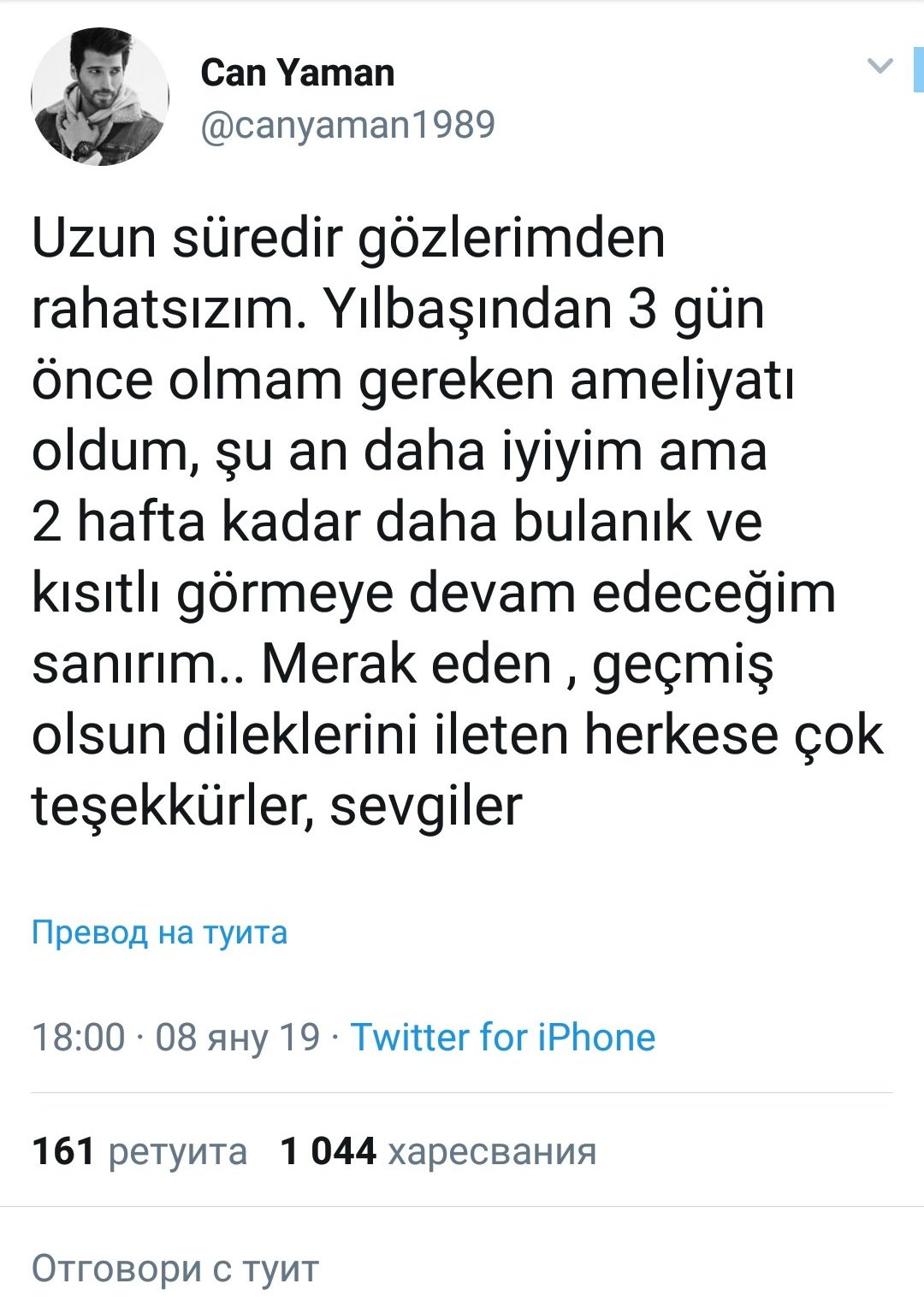This screenshot has height=1307, width=924.
Task: Tap the 1 044 likes count number
Action: click(329, 1151)
